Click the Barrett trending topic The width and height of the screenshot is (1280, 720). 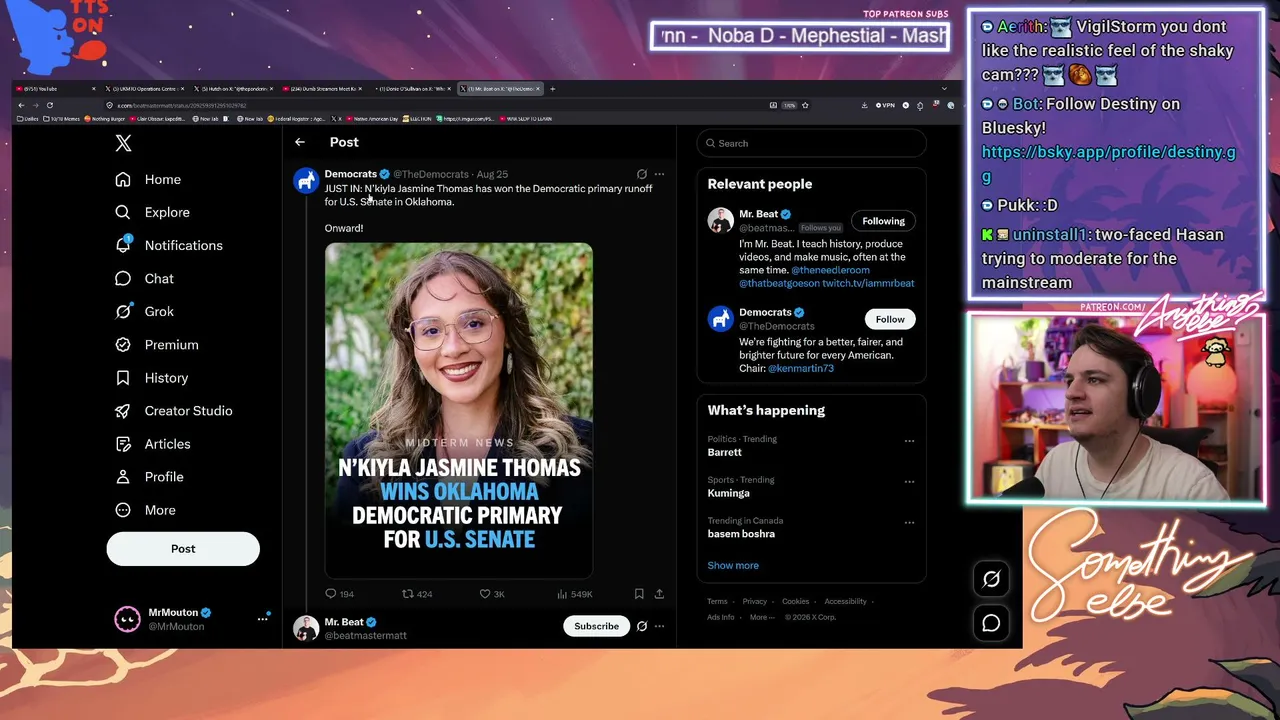[724, 452]
